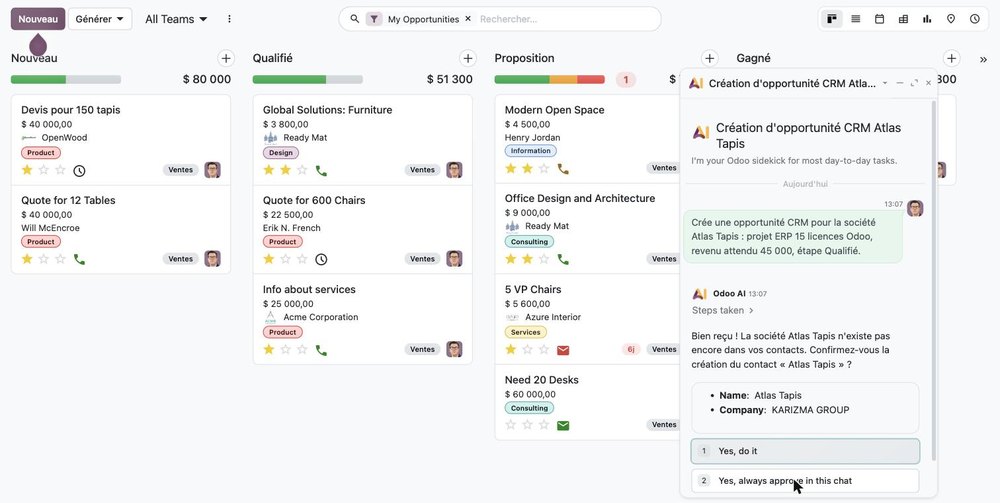Open the Graph chart view
The height and width of the screenshot is (503, 1000).
[x=927, y=19]
